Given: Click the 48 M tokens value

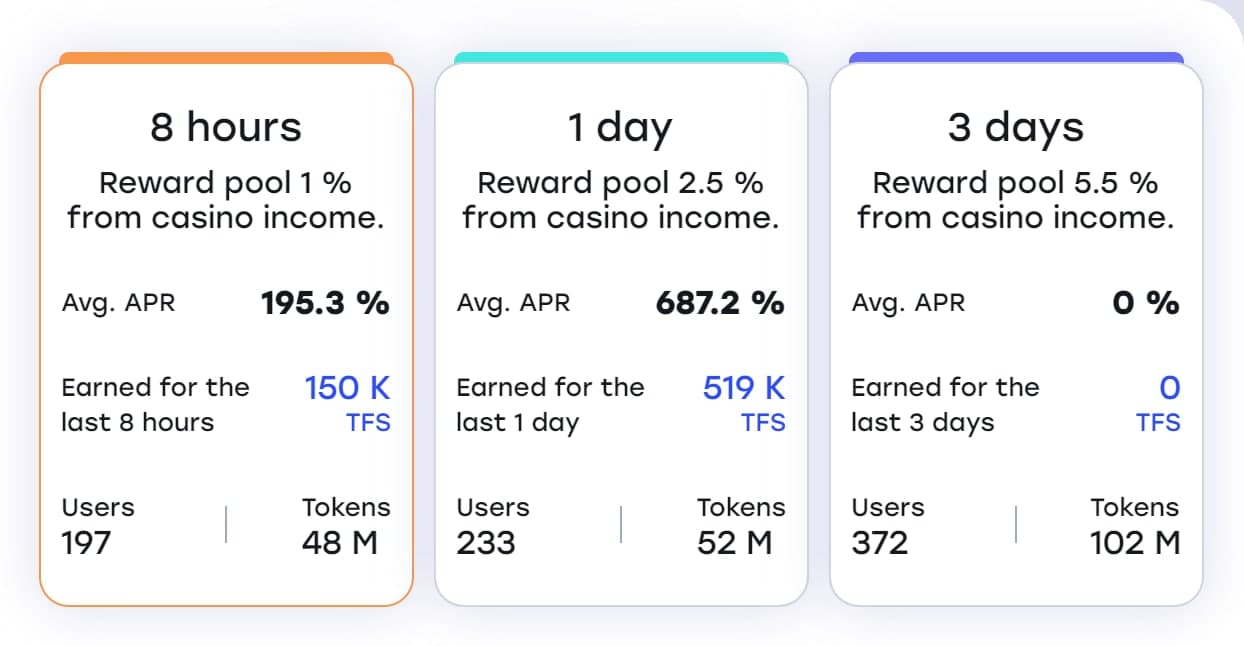Looking at the screenshot, I should click(x=340, y=543).
